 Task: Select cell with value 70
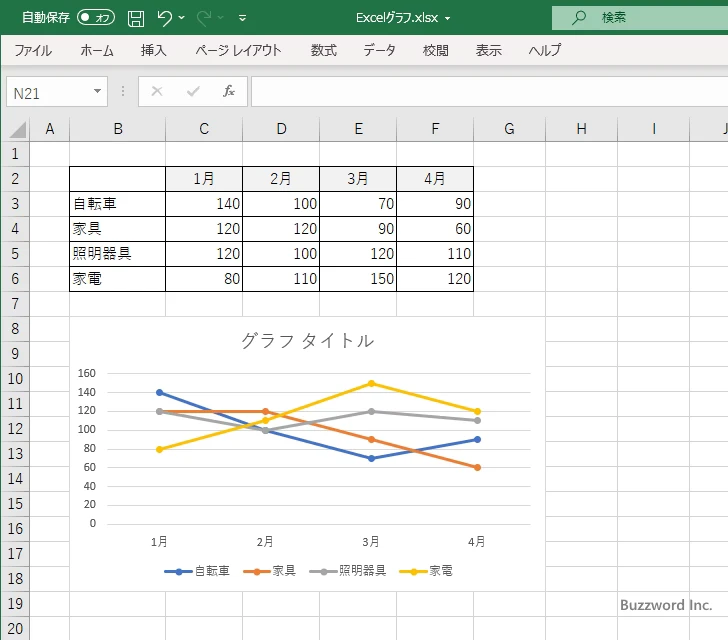tap(358, 204)
